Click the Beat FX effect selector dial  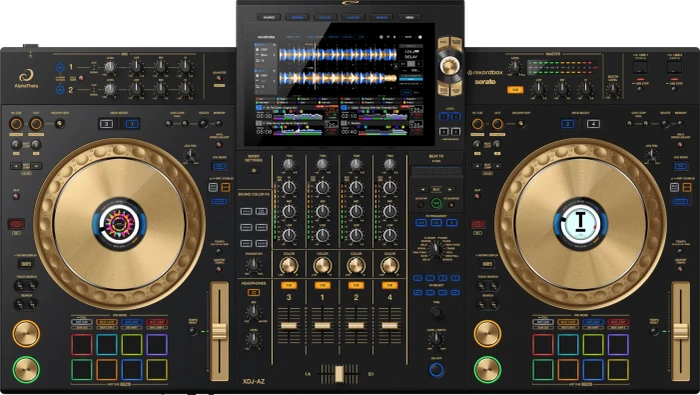click(436, 250)
